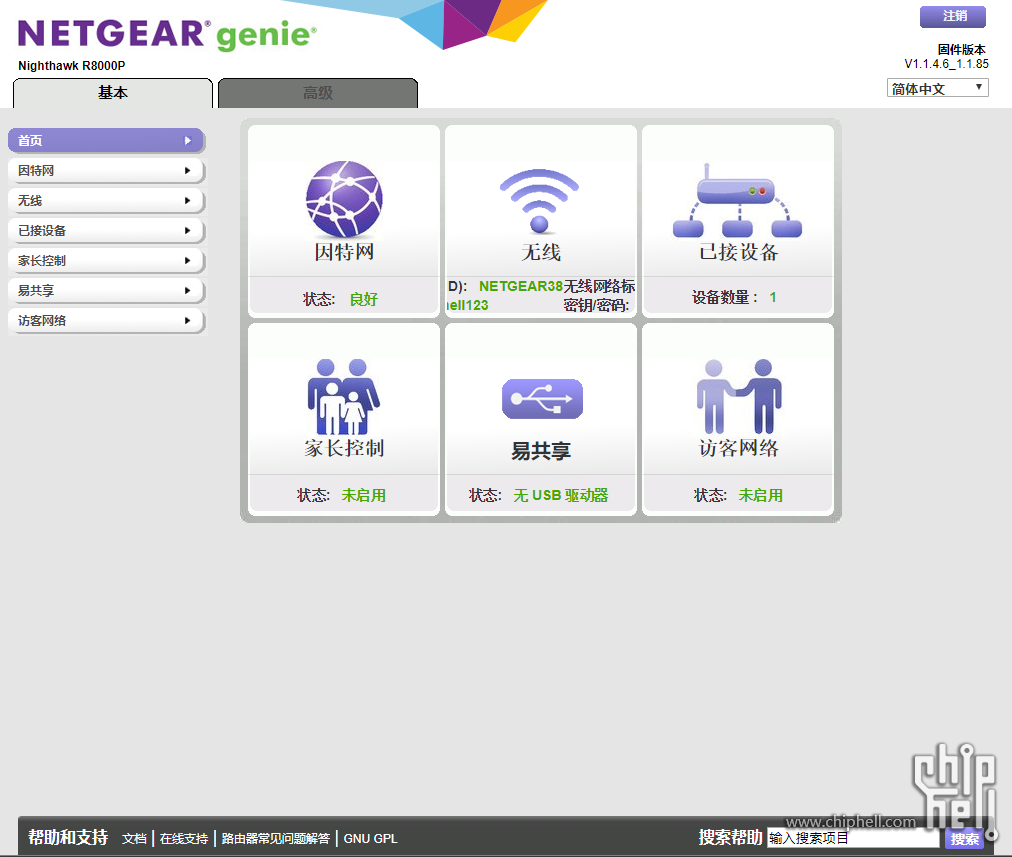Click the 因特网 tile title text
This screenshot has height=857, width=1012.
(x=344, y=252)
